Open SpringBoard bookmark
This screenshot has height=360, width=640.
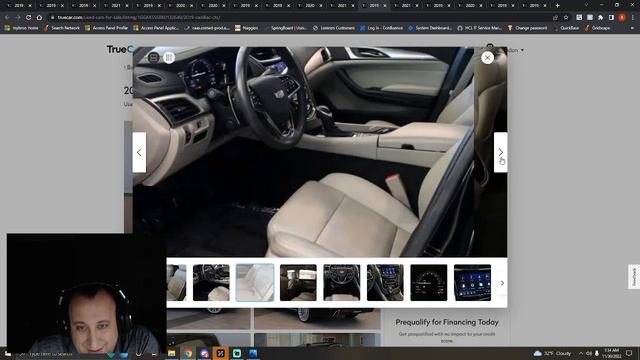pos(285,28)
